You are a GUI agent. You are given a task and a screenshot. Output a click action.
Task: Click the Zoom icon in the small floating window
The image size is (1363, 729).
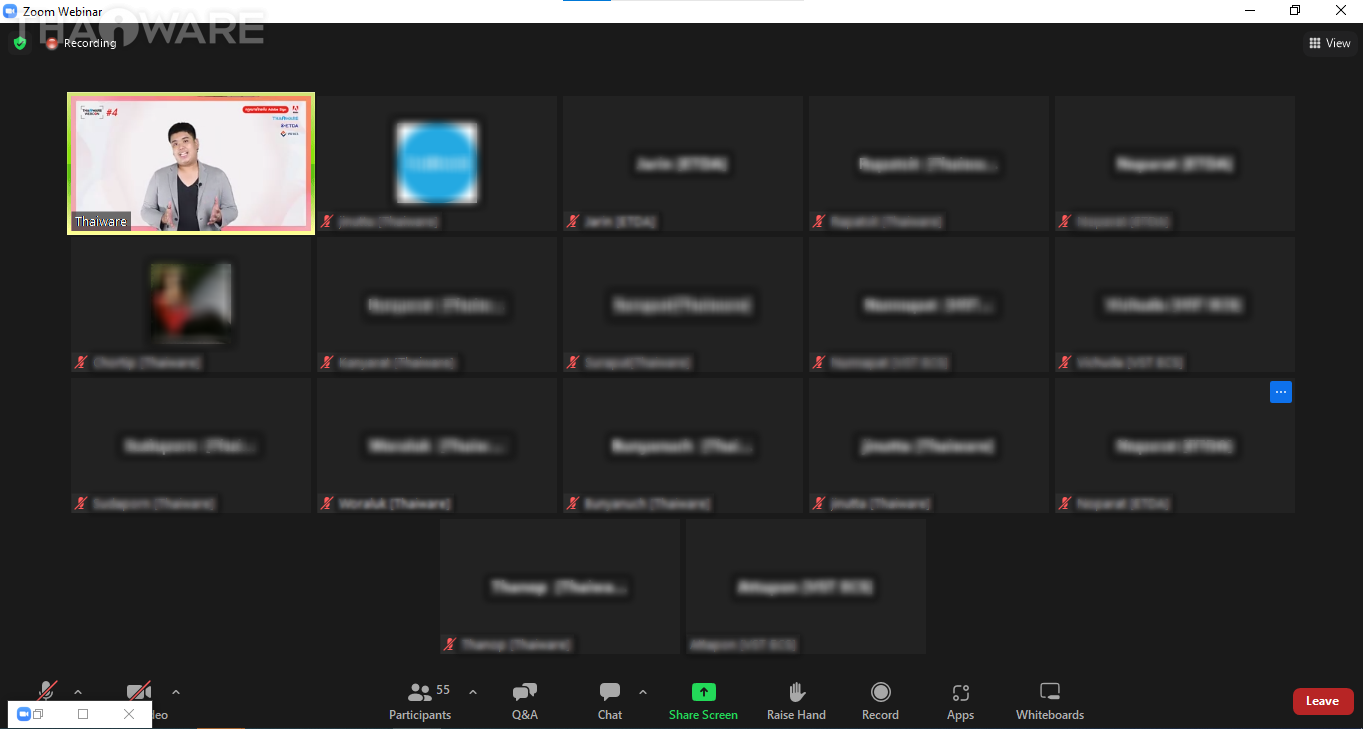(x=24, y=714)
